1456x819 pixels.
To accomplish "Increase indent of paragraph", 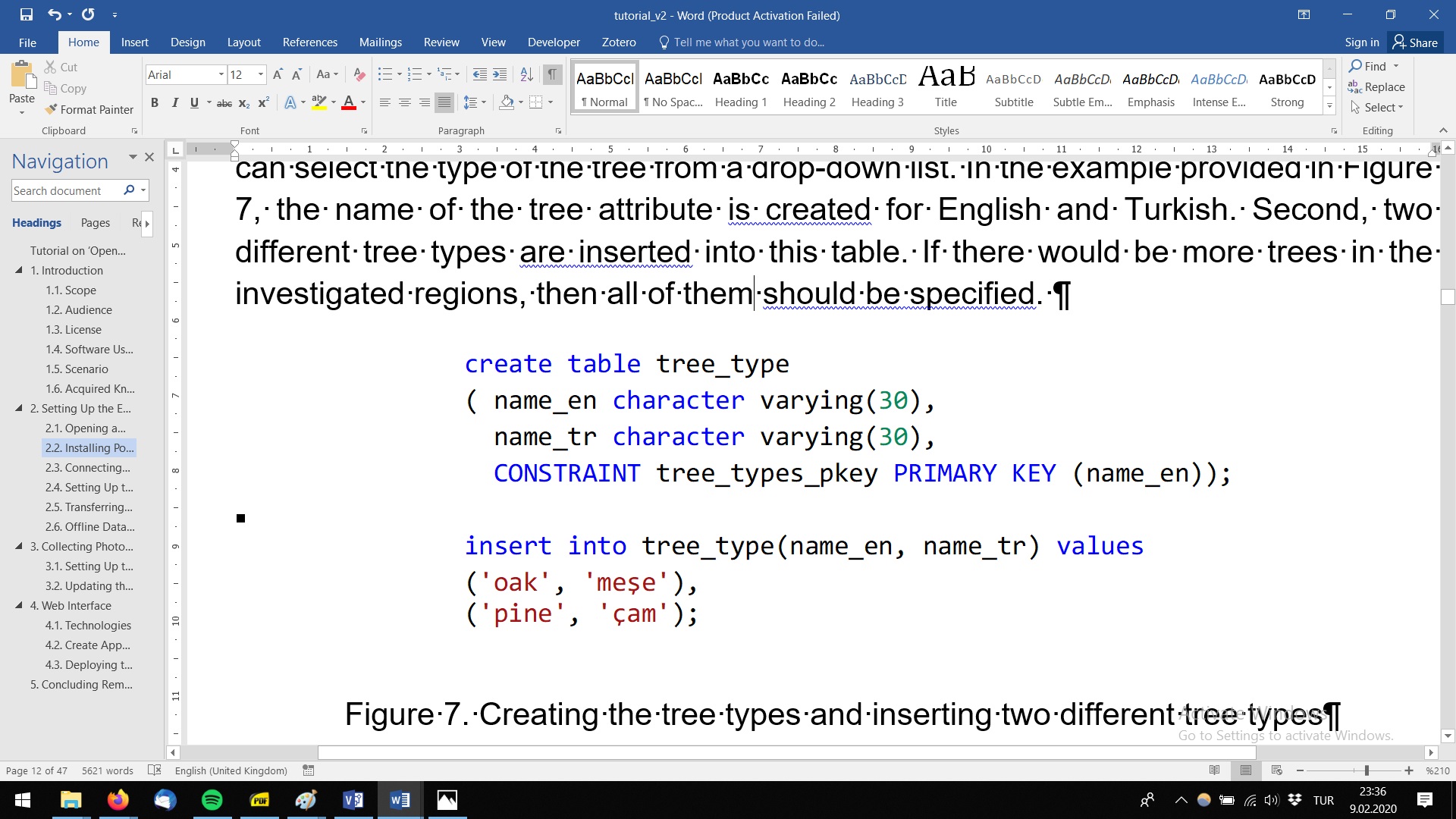I will [x=500, y=74].
